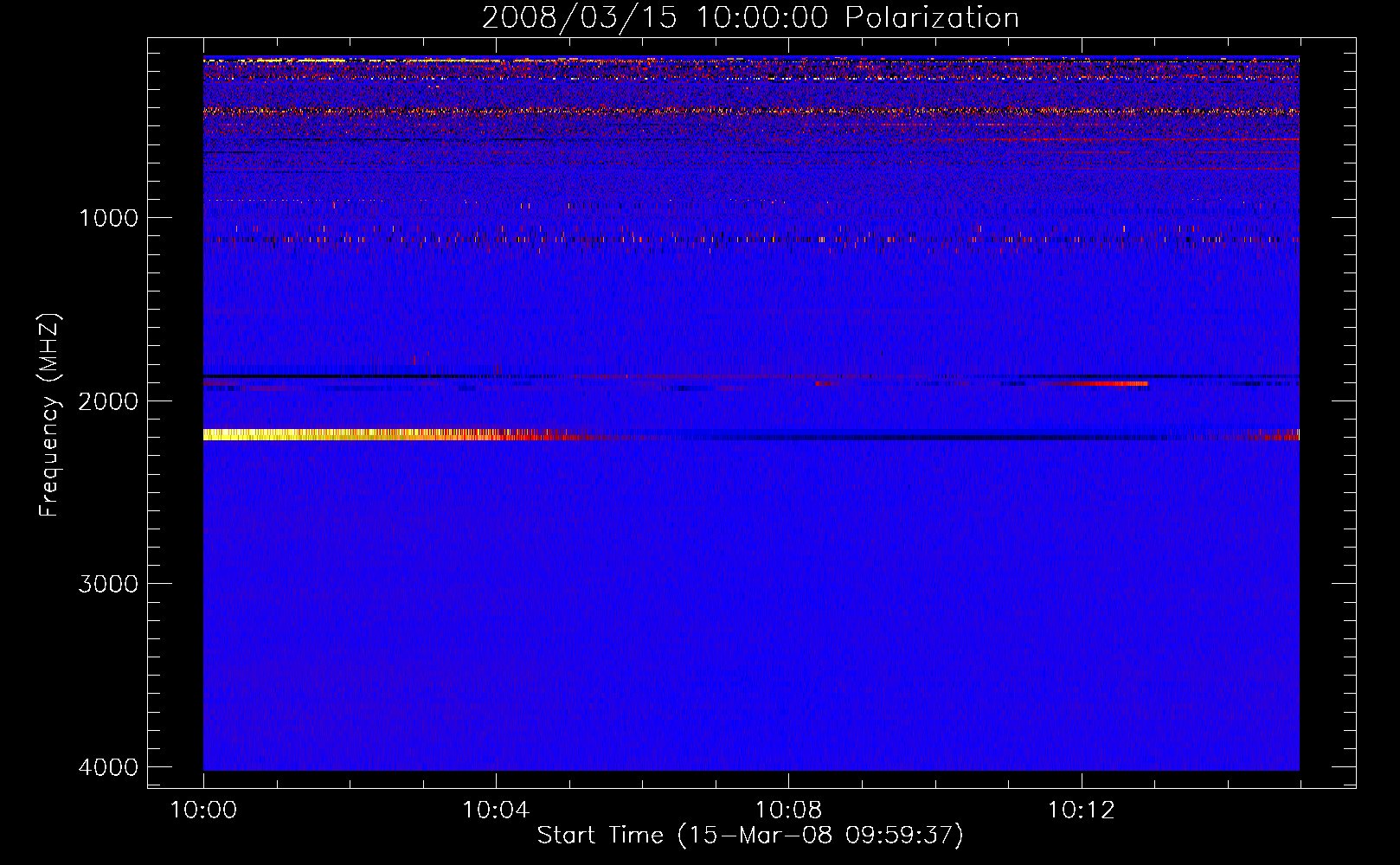Click the black margin left of the spectrogram data
The width and height of the screenshot is (1400, 865).
click(175, 415)
